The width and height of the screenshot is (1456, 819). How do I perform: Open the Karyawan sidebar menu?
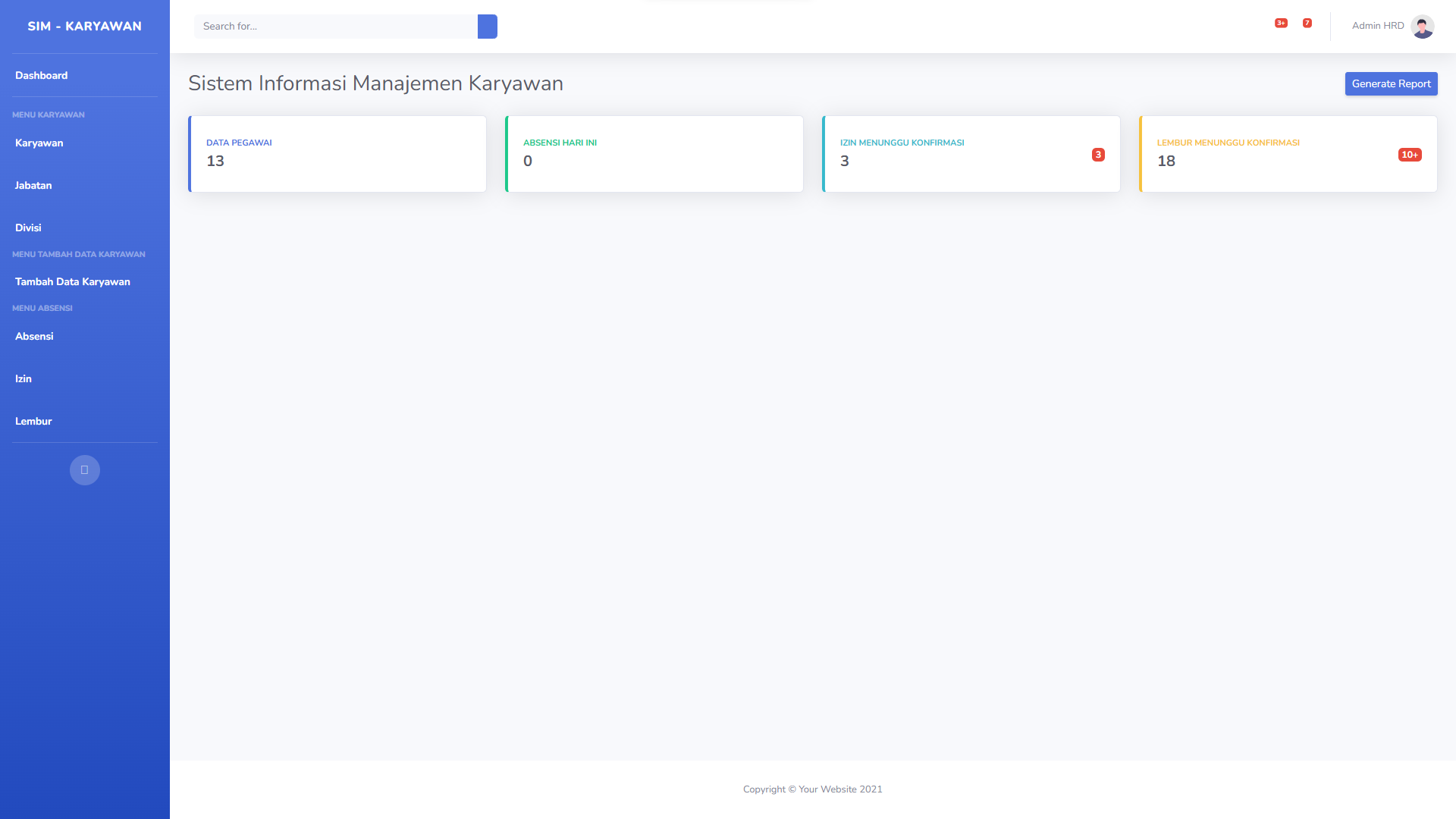39,143
